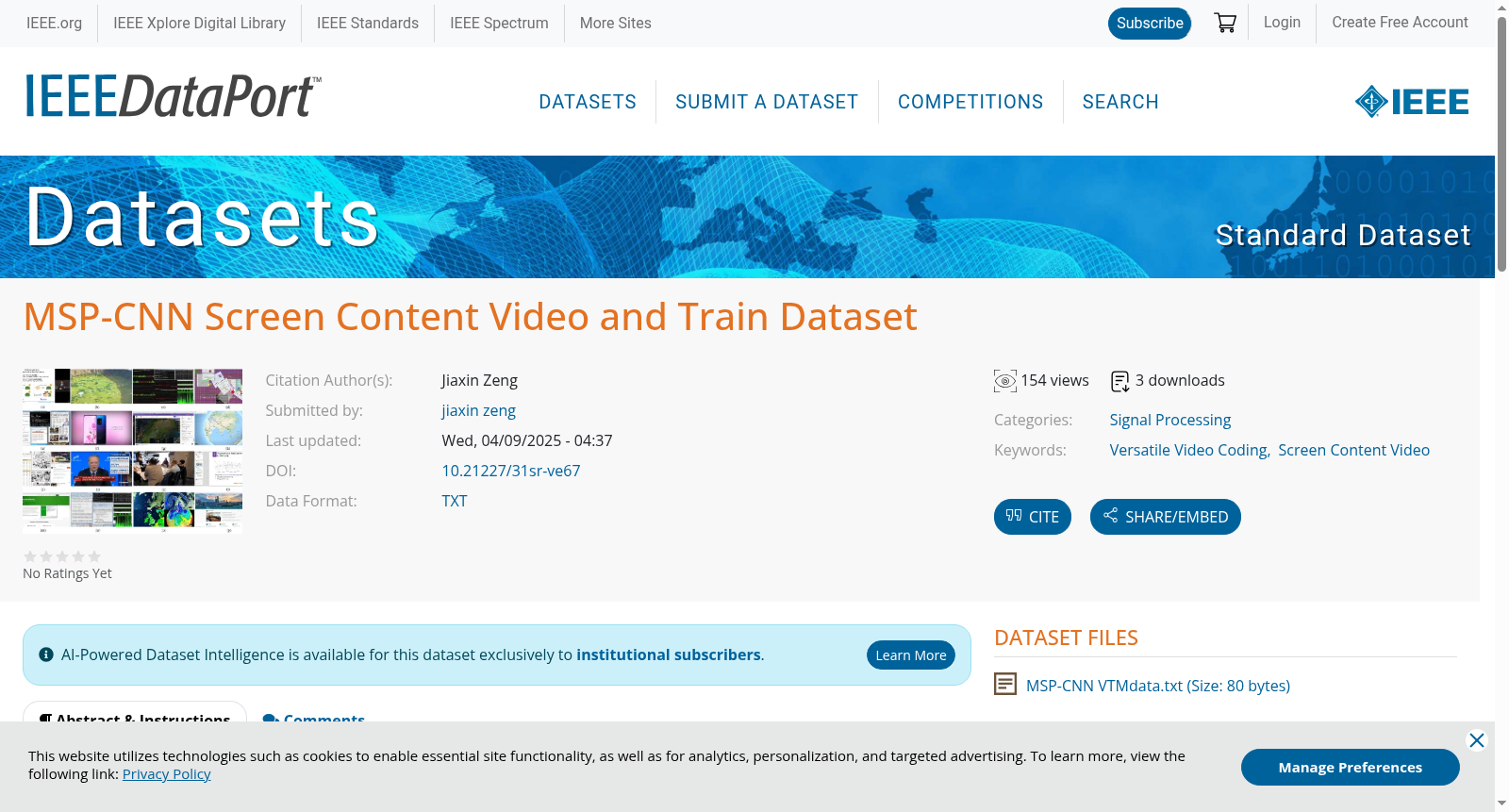Click the Login link

click(1282, 23)
